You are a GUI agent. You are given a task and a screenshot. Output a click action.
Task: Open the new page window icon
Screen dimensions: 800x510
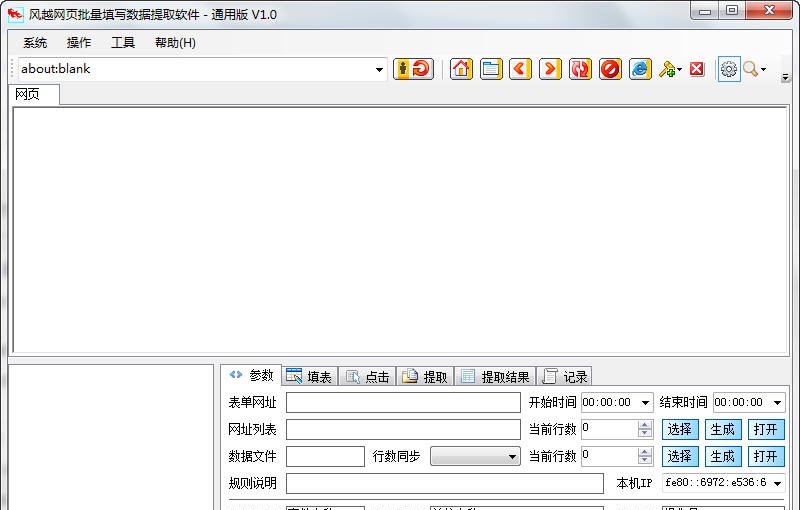[491, 69]
